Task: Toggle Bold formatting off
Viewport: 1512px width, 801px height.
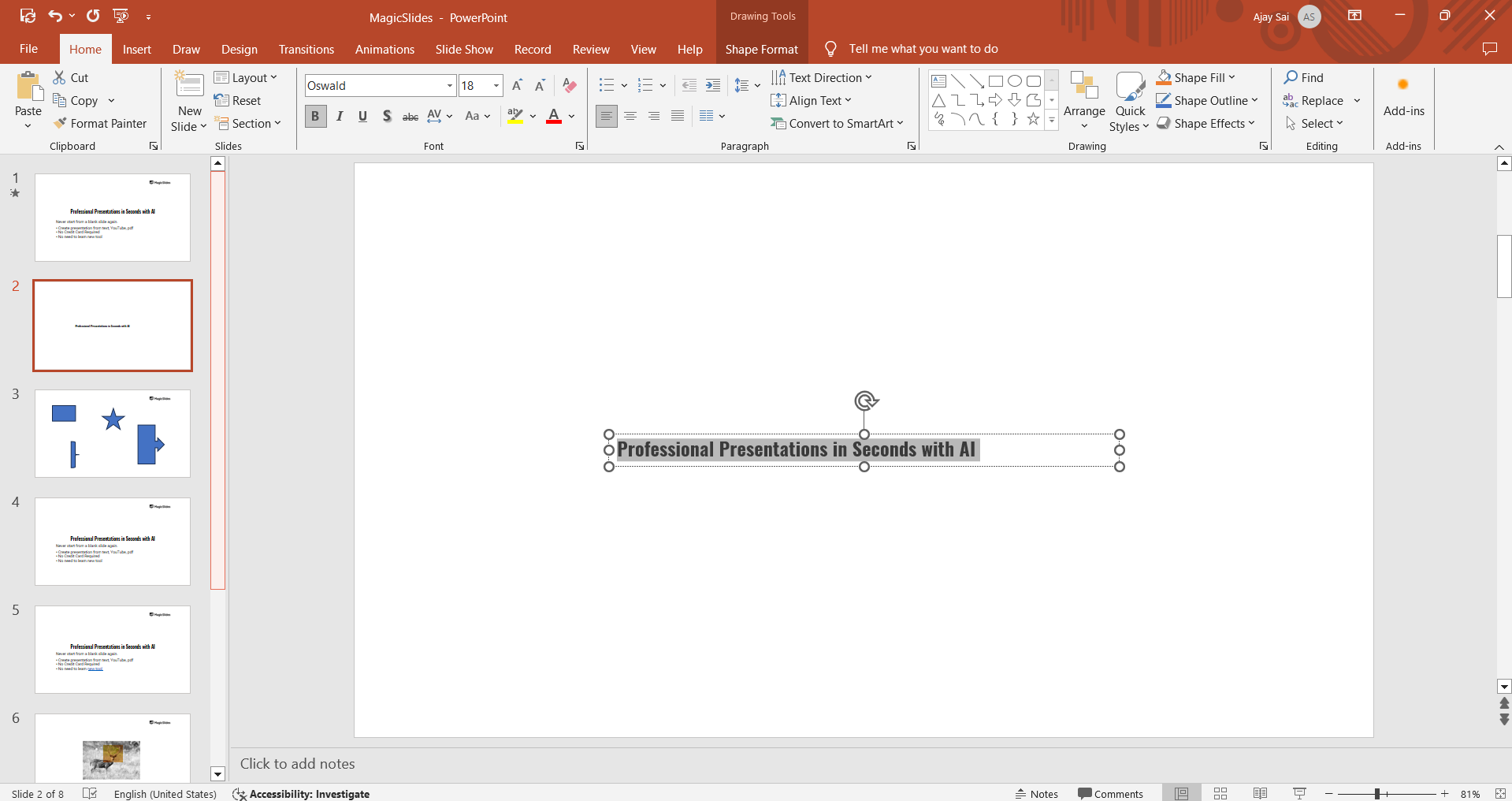Action: click(315, 117)
